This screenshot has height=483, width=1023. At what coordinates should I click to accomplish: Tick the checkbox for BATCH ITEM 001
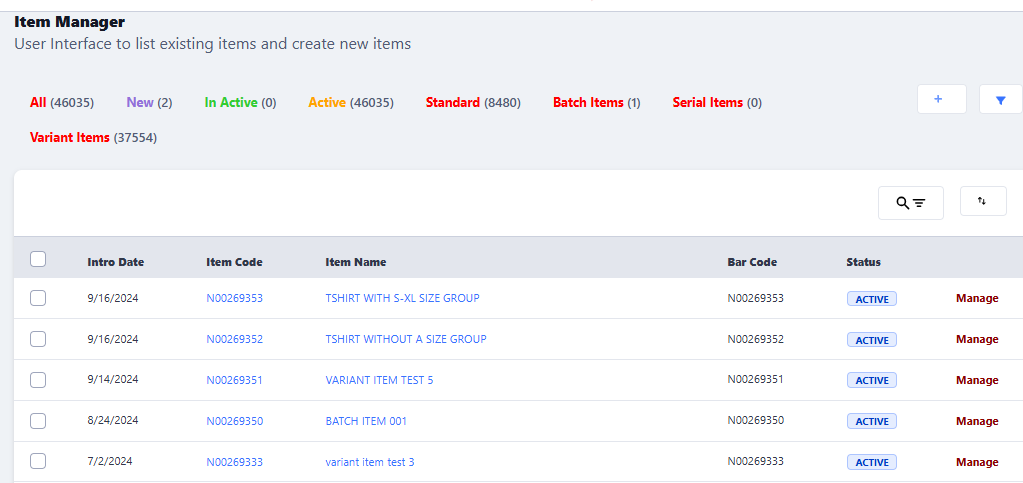[38, 421]
